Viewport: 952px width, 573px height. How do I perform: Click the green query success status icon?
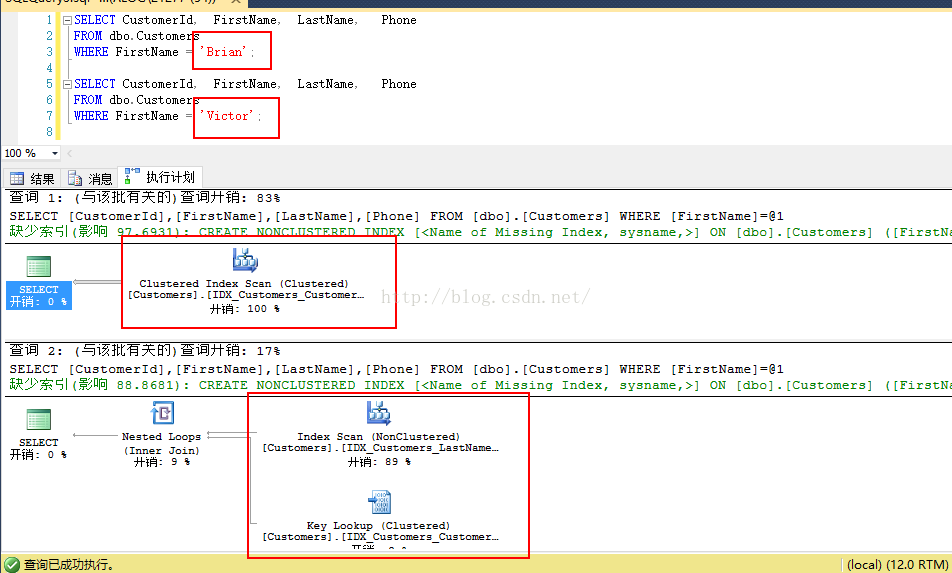point(12,565)
